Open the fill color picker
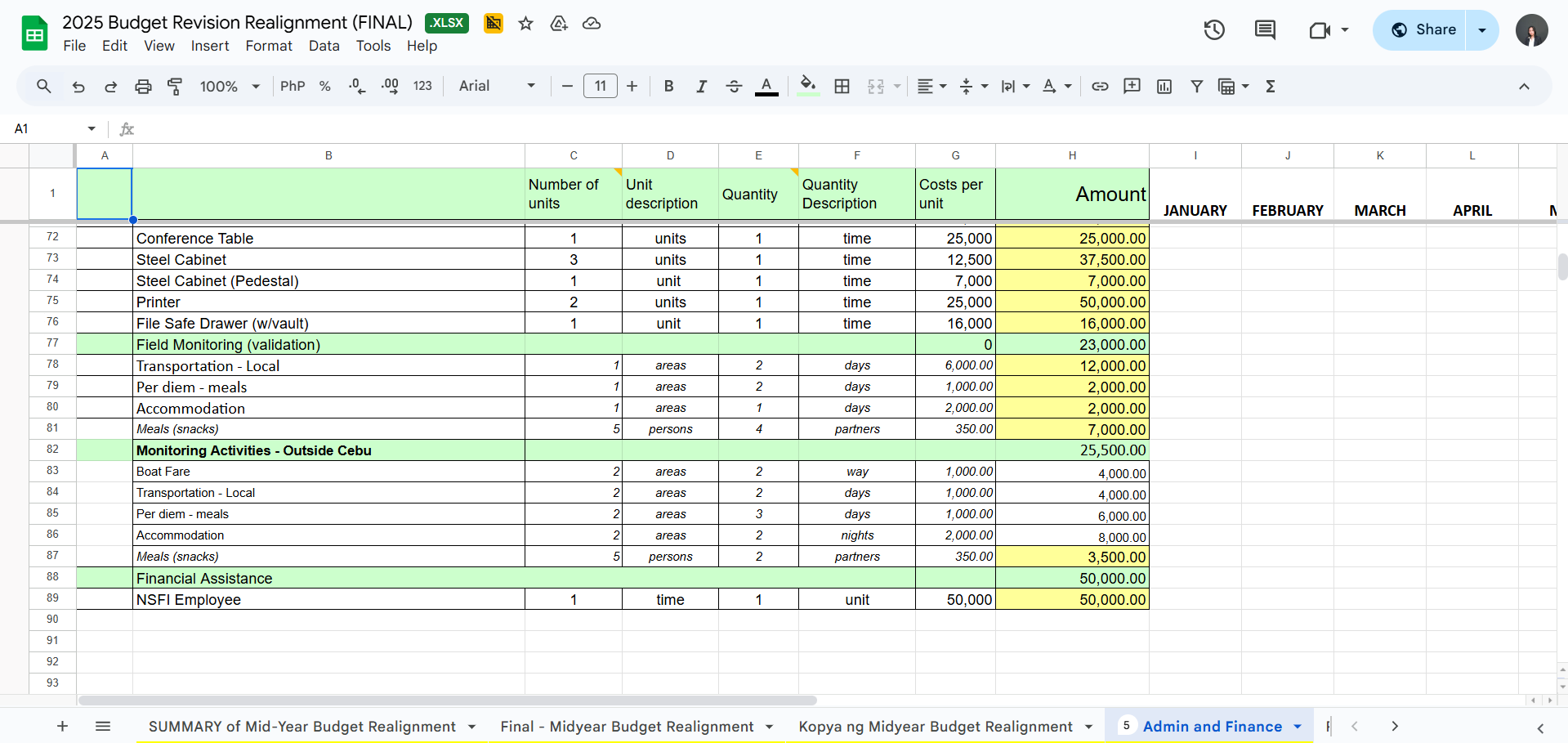Viewport: 1568px width, 743px height. coord(808,86)
